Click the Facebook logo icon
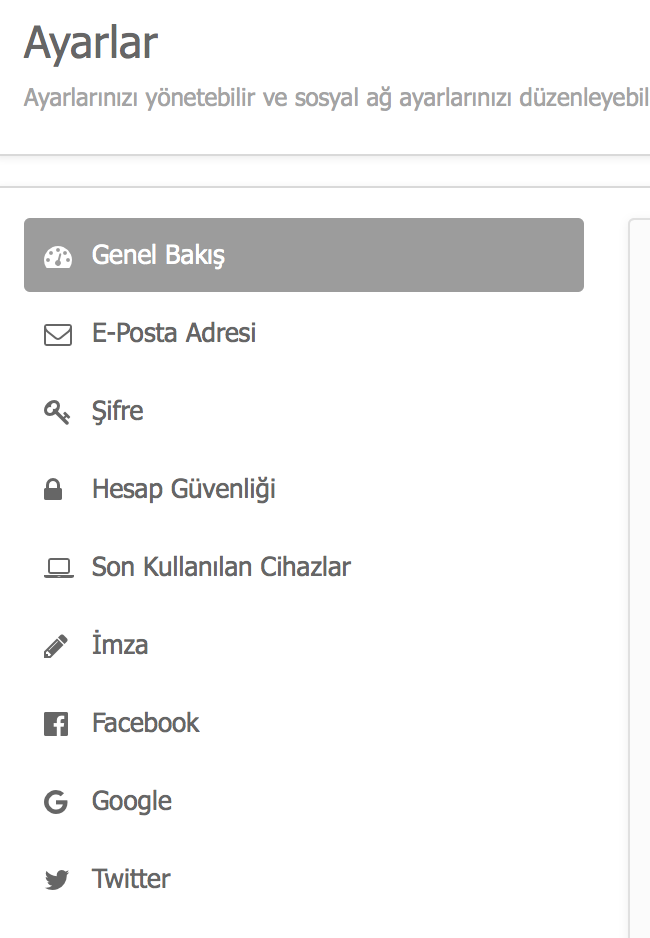This screenshot has height=938, width=650. [x=56, y=724]
